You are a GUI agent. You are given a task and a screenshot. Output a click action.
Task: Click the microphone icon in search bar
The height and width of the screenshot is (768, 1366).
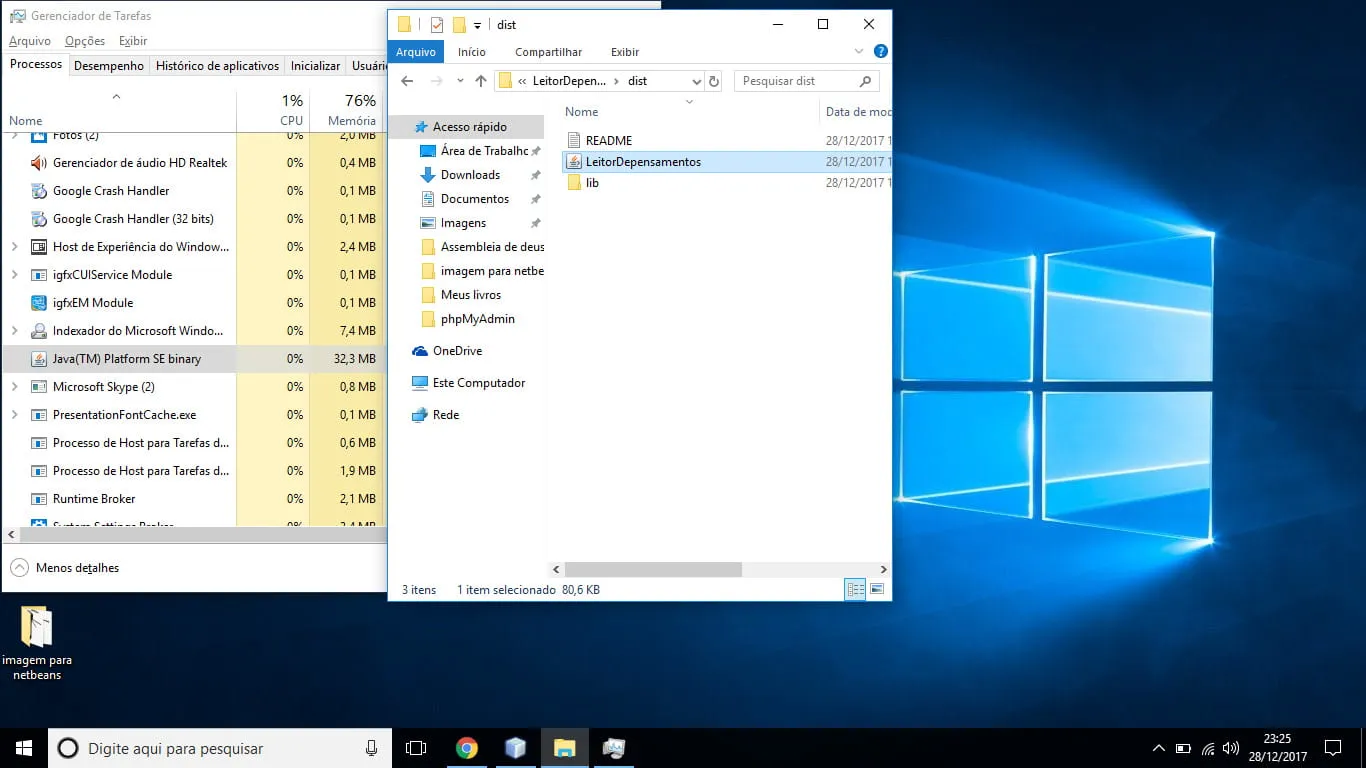(x=371, y=748)
